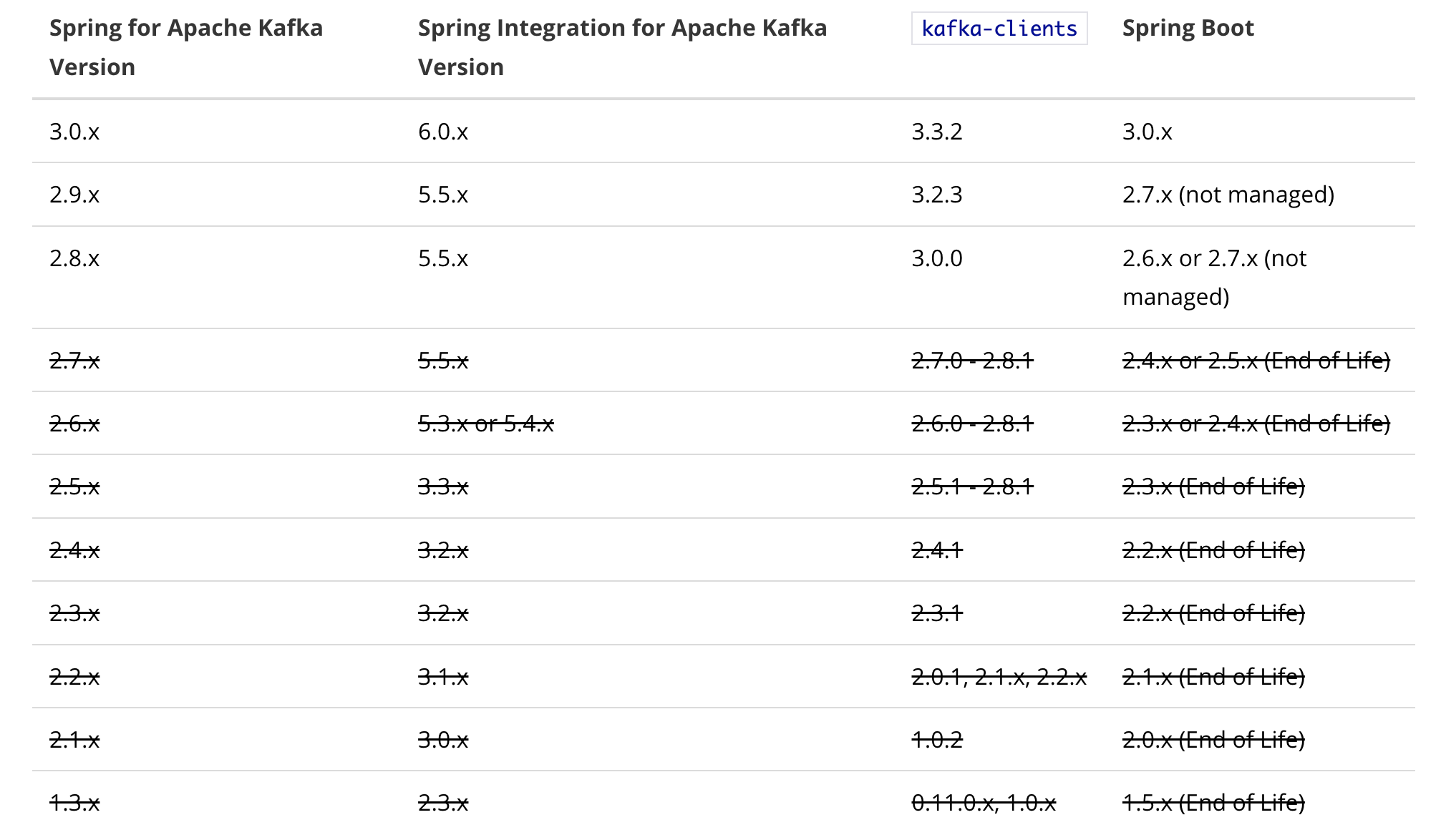Viewport: 1446px width, 840px height.
Task: Click the 2.7.x (not managed) cell
Action: click(1228, 195)
